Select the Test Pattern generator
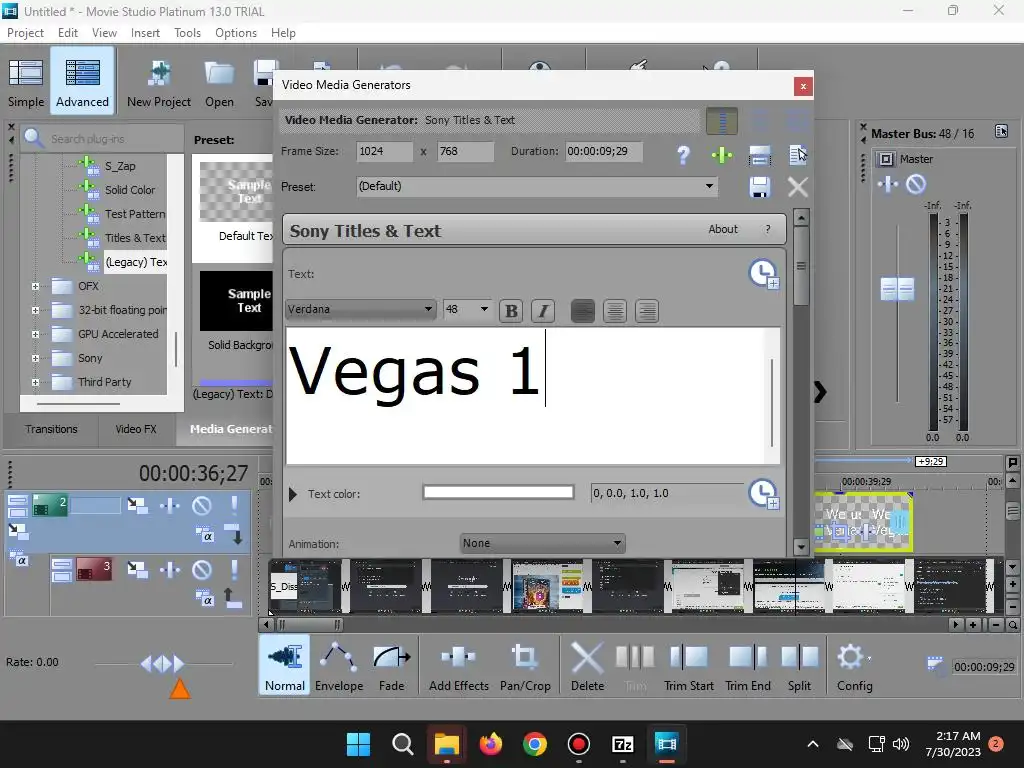The width and height of the screenshot is (1024, 768). click(x=135, y=214)
